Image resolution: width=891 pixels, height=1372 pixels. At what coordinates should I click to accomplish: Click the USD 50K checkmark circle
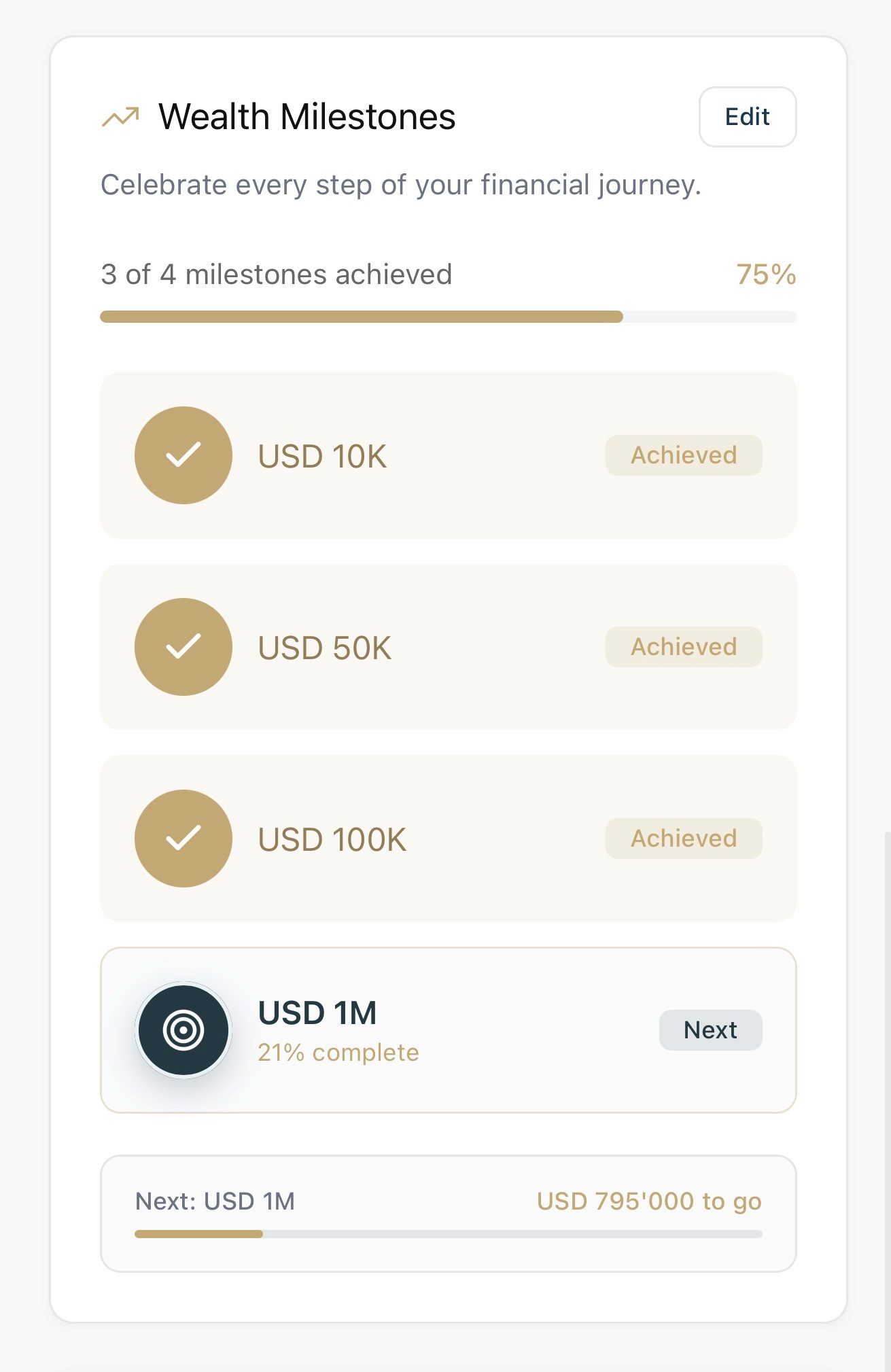(x=184, y=647)
